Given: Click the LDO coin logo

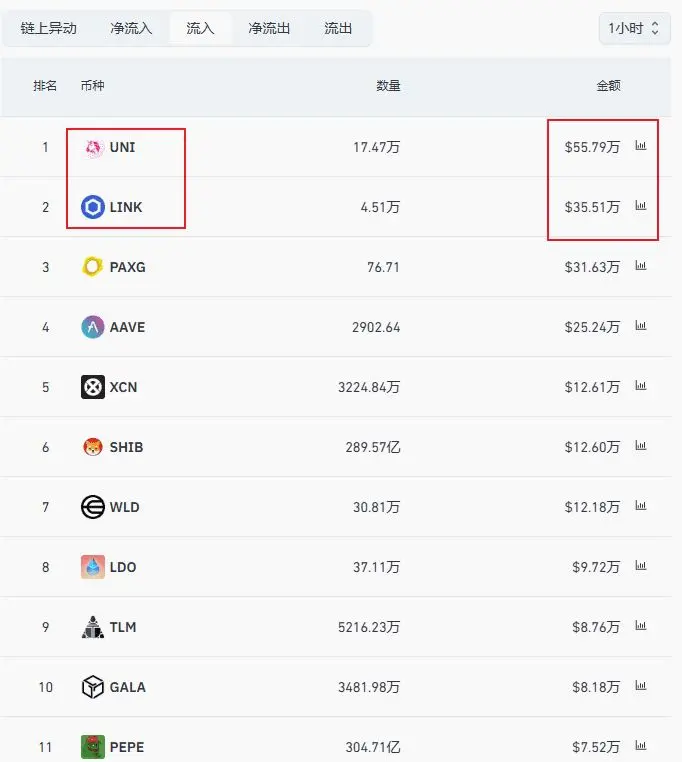Looking at the screenshot, I should (x=93, y=567).
